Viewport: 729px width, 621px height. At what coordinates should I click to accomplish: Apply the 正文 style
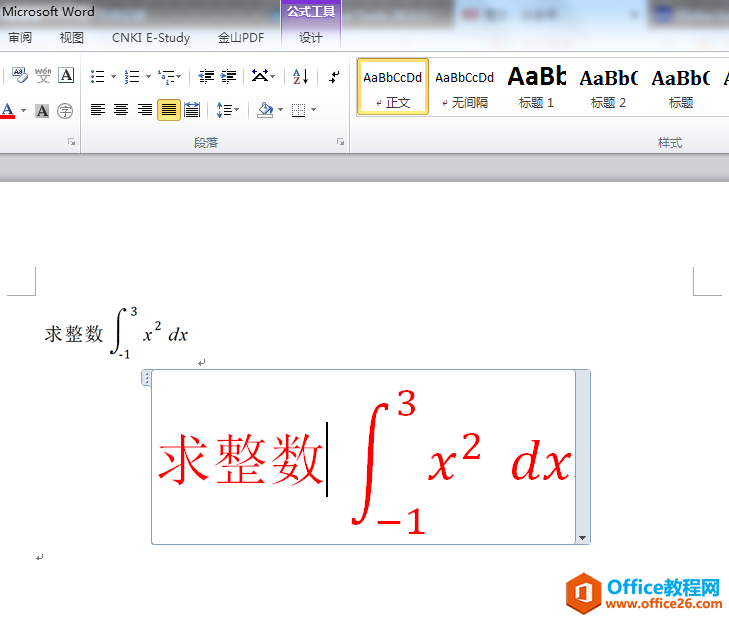392,86
